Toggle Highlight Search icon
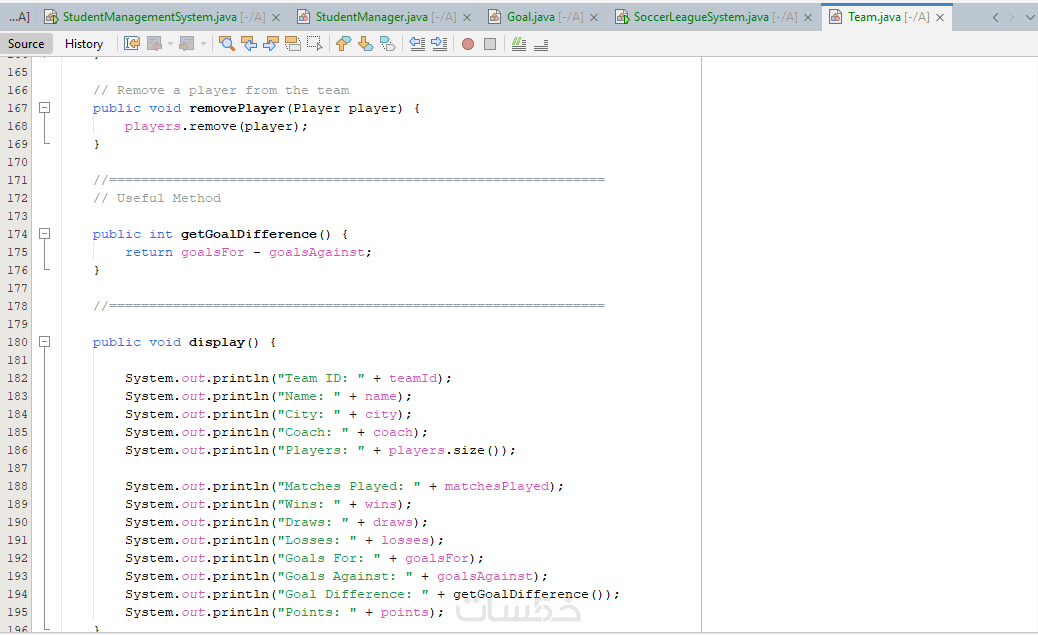Screen dimensions: 1038x635 click(x=293, y=44)
